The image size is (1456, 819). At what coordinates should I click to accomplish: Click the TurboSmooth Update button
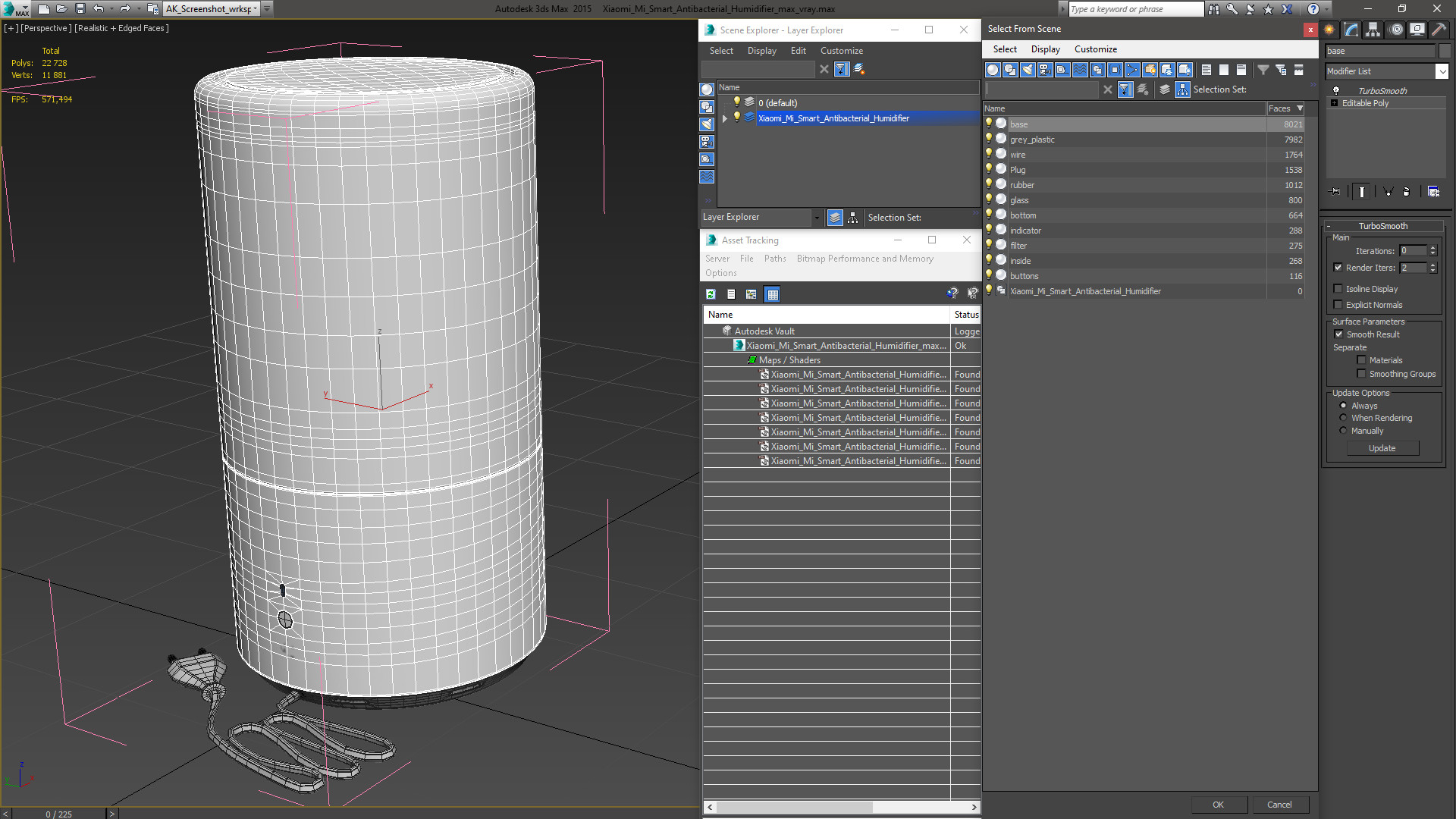point(1382,448)
